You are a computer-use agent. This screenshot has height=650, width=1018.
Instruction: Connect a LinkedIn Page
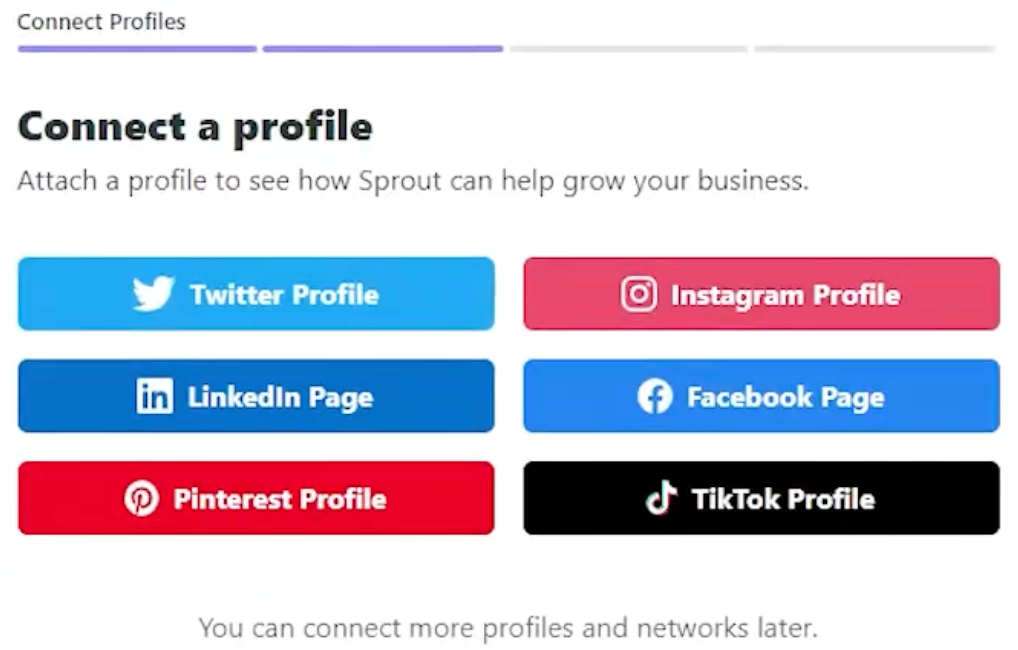[x=255, y=396]
